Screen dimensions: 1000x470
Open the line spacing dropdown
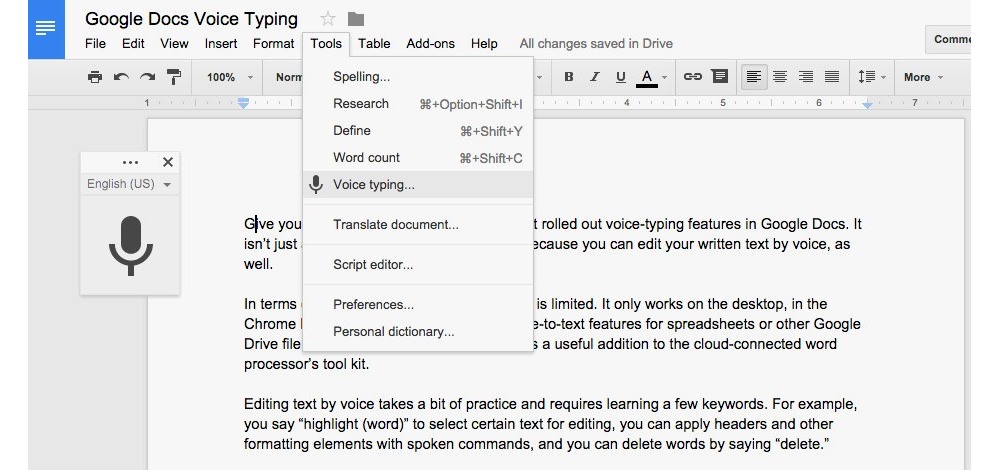click(x=872, y=77)
